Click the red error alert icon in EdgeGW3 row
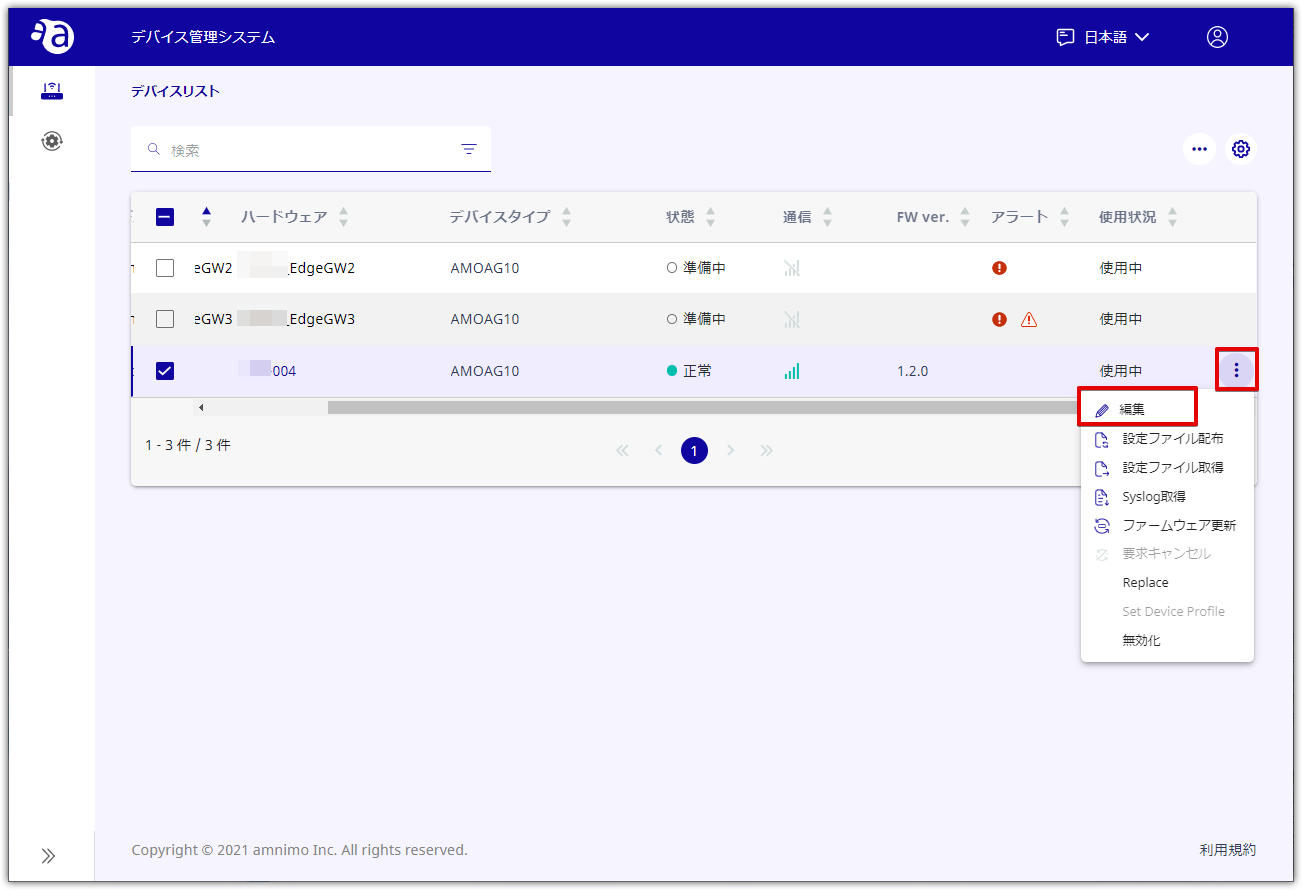Image resolution: width=1302 pixels, height=890 pixels. [999, 319]
